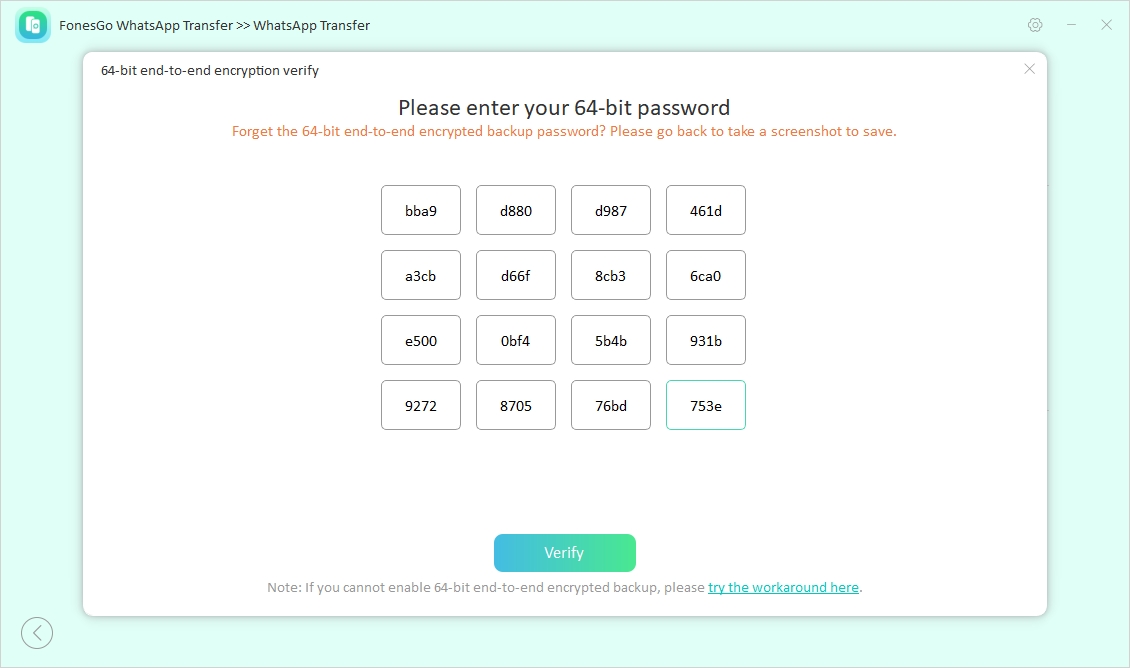Focus the e500 input field
Screen dimensions: 1130x668
(421, 340)
